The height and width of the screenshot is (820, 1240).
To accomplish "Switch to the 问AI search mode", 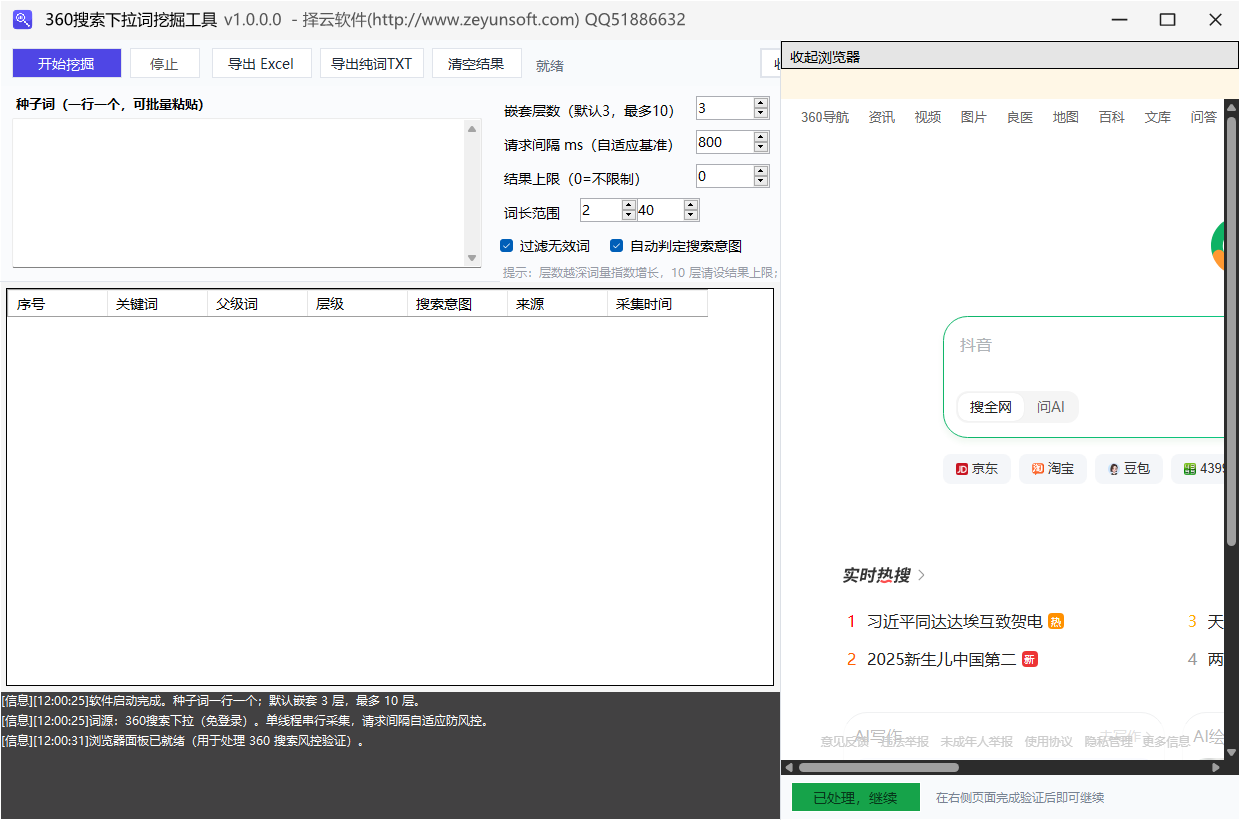I will [1050, 407].
